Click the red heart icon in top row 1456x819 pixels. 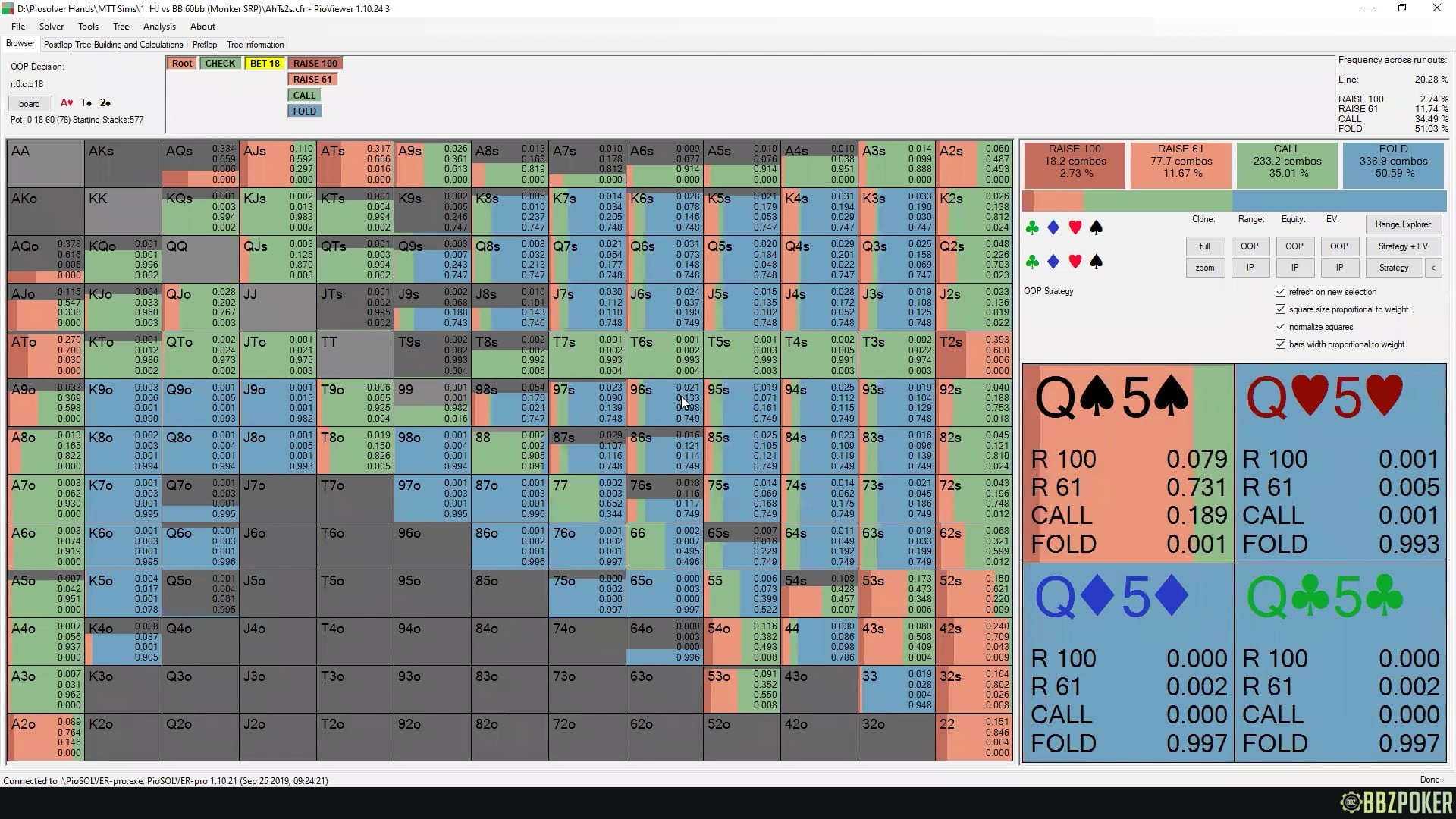pyautogui.click(x=1075, y=227)
